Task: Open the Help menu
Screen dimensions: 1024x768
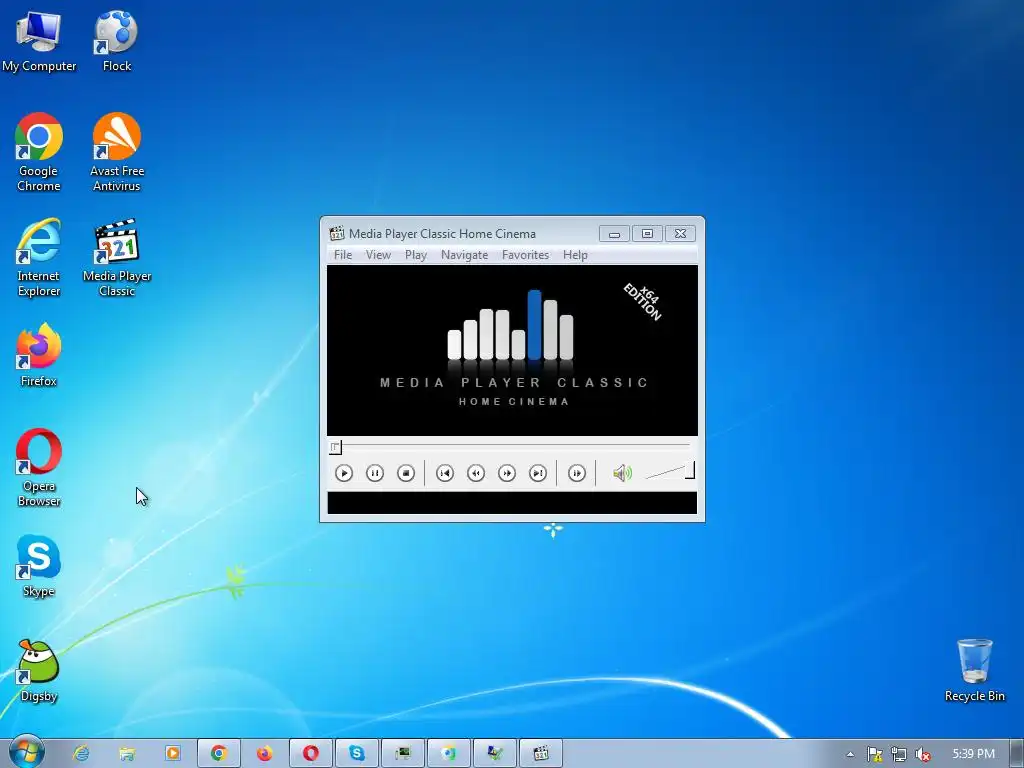Action: (x=575, y=255)
